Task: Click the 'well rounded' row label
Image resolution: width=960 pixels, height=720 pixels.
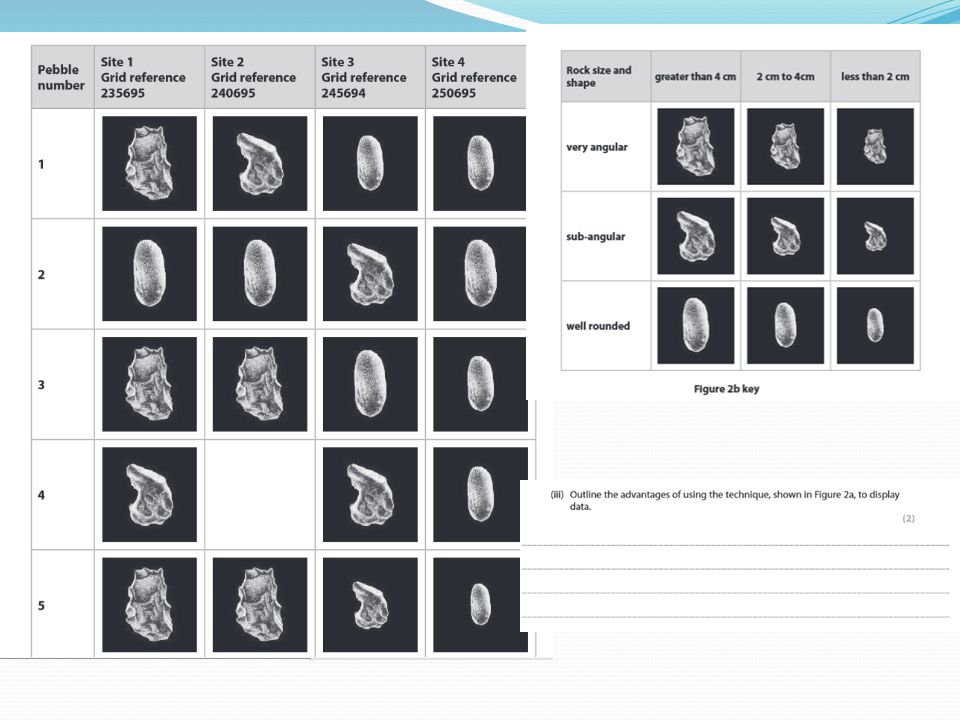Action: 598,326
